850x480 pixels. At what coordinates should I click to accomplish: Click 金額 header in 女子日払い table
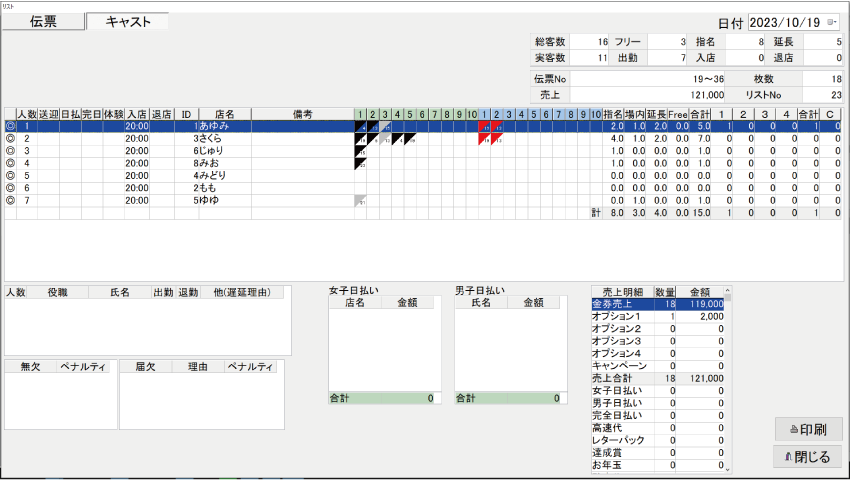pyautogui.click(x=408, y=303)
